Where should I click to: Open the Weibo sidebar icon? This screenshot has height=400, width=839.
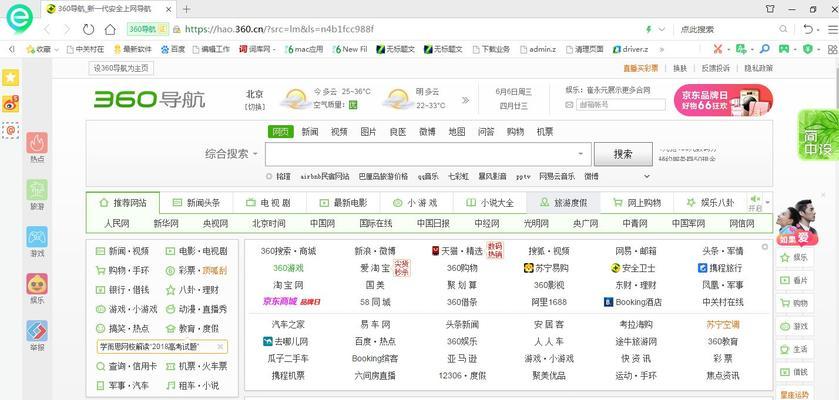pos(11,104)
